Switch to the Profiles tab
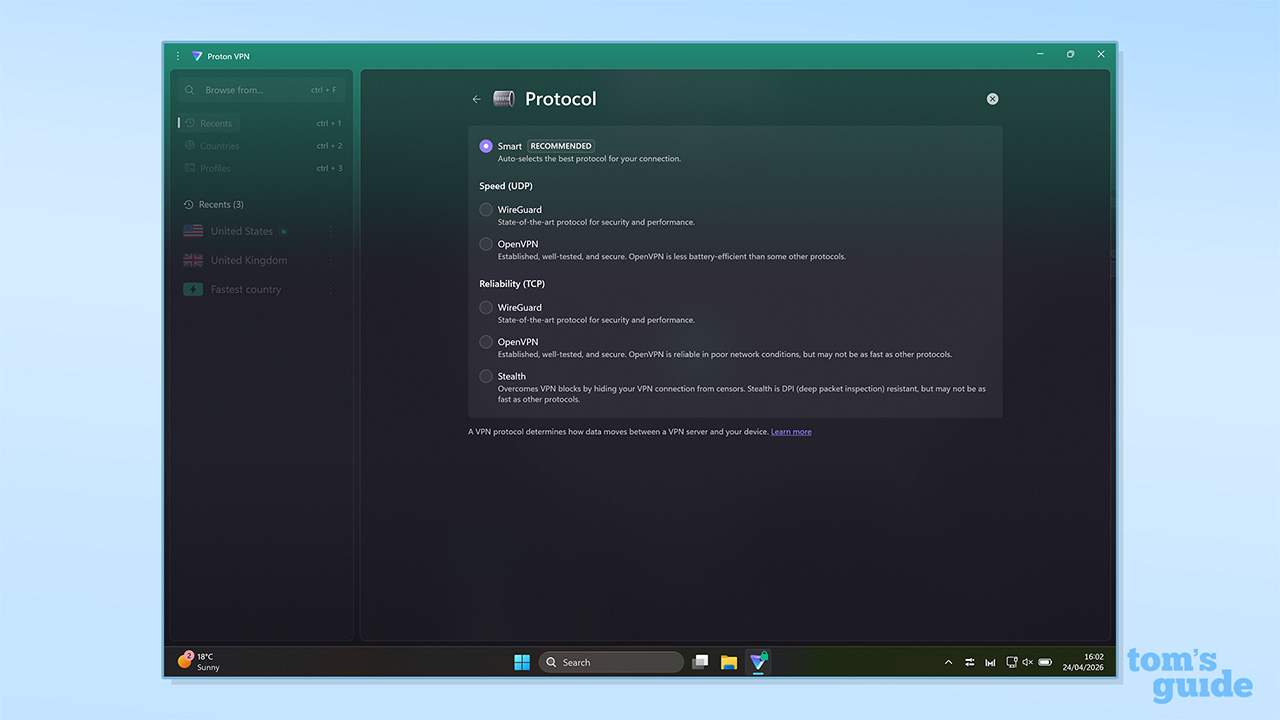The image size is (1280, 720). point(208,168)
